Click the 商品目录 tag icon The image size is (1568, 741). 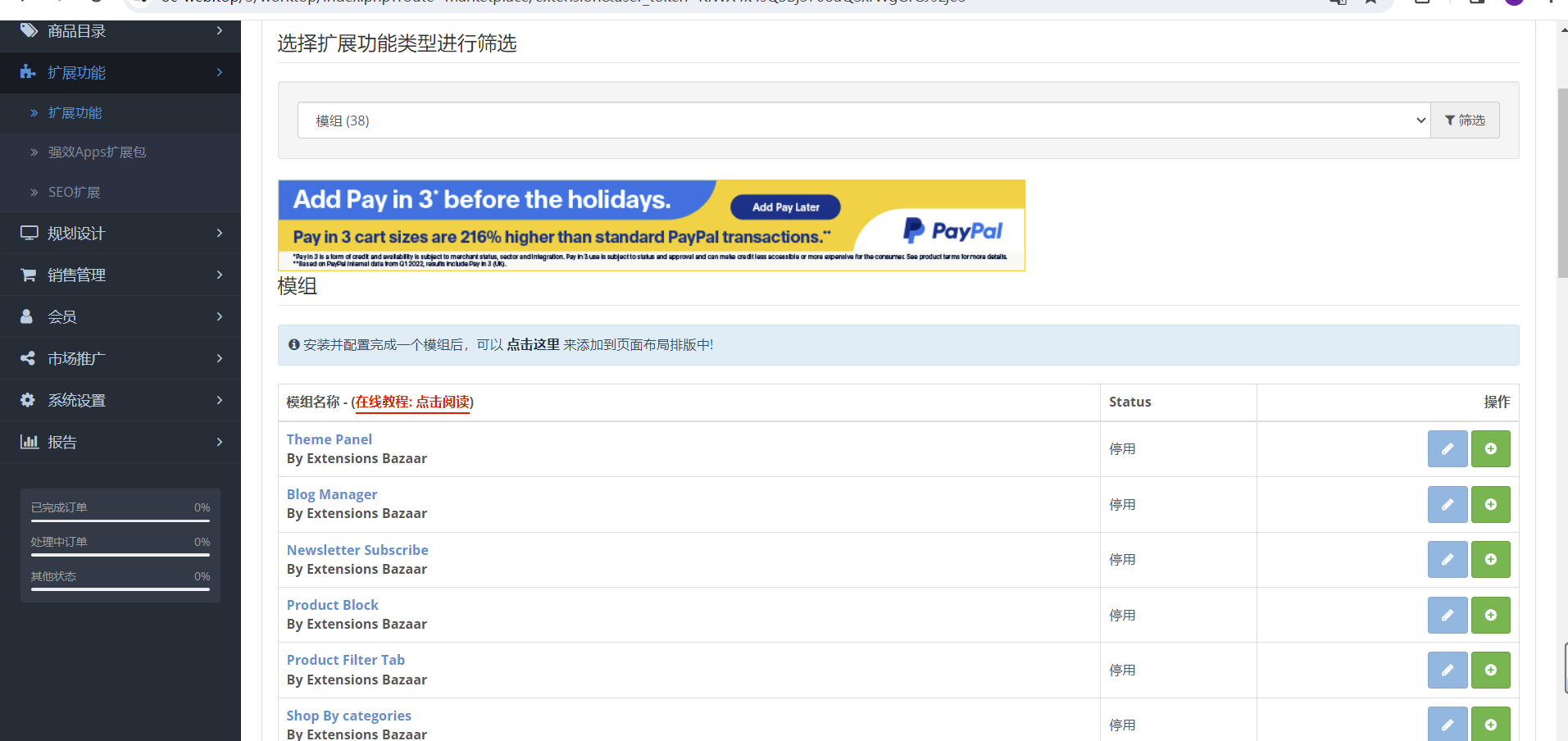tap(29, 30)
